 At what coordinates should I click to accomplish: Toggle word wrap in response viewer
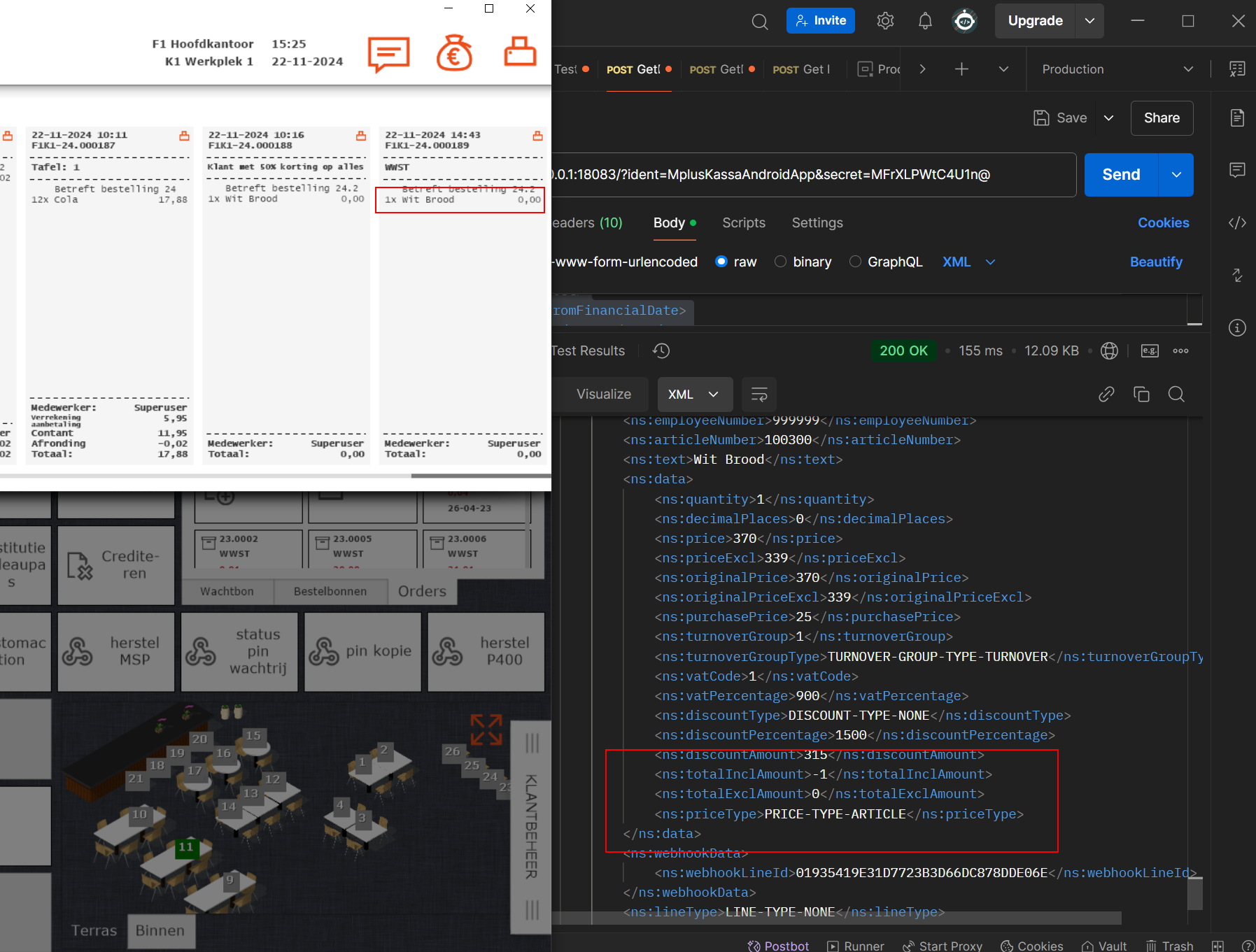point(759,395)
